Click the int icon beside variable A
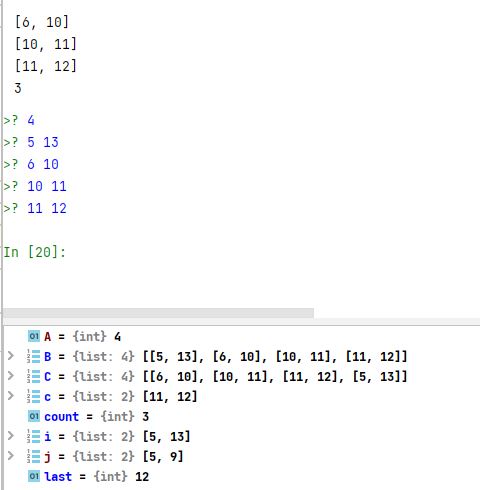The width and height of the screenshot is (480, 490). 34,336
